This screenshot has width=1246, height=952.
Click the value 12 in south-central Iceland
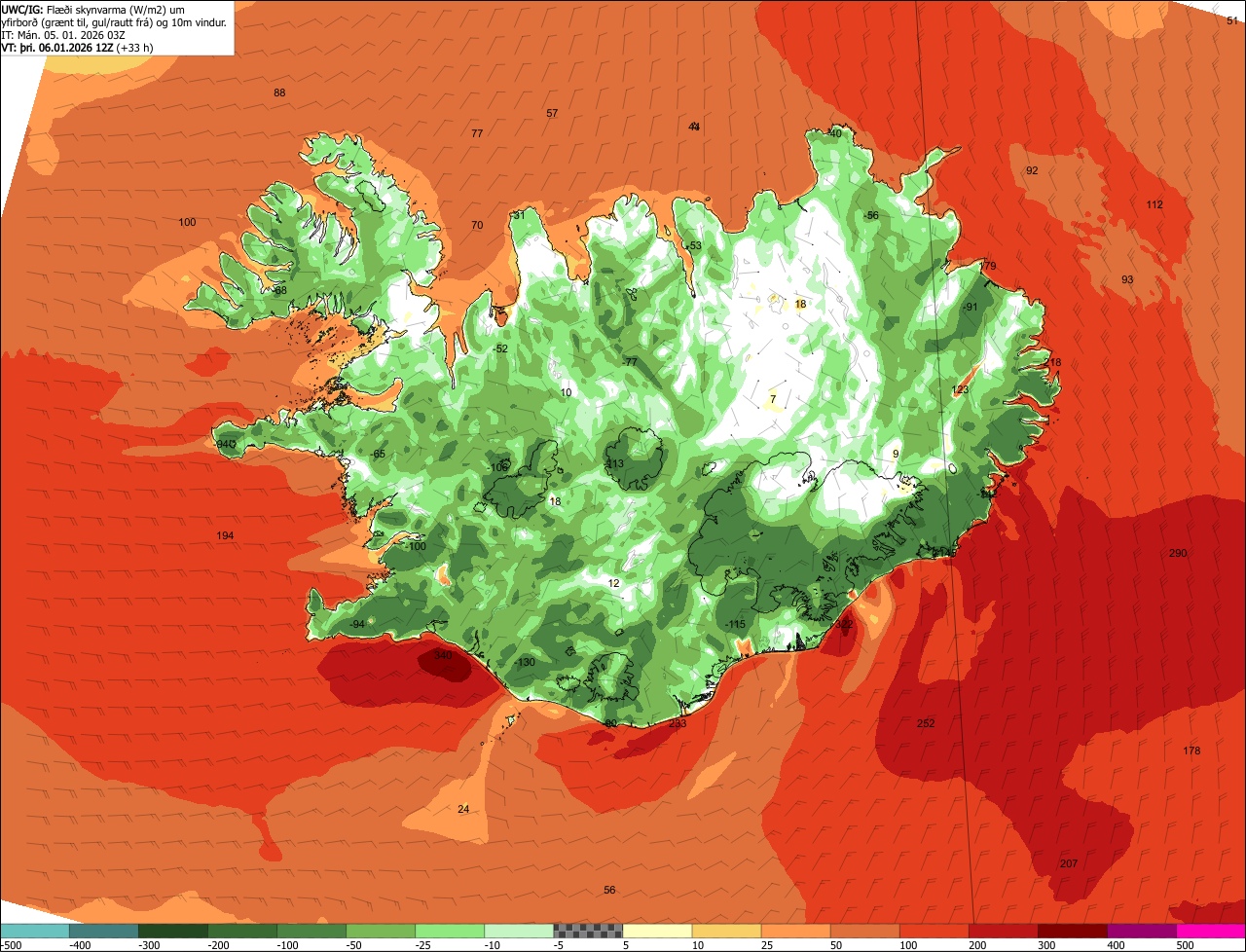pyautogui.click(x=613, y=584)
